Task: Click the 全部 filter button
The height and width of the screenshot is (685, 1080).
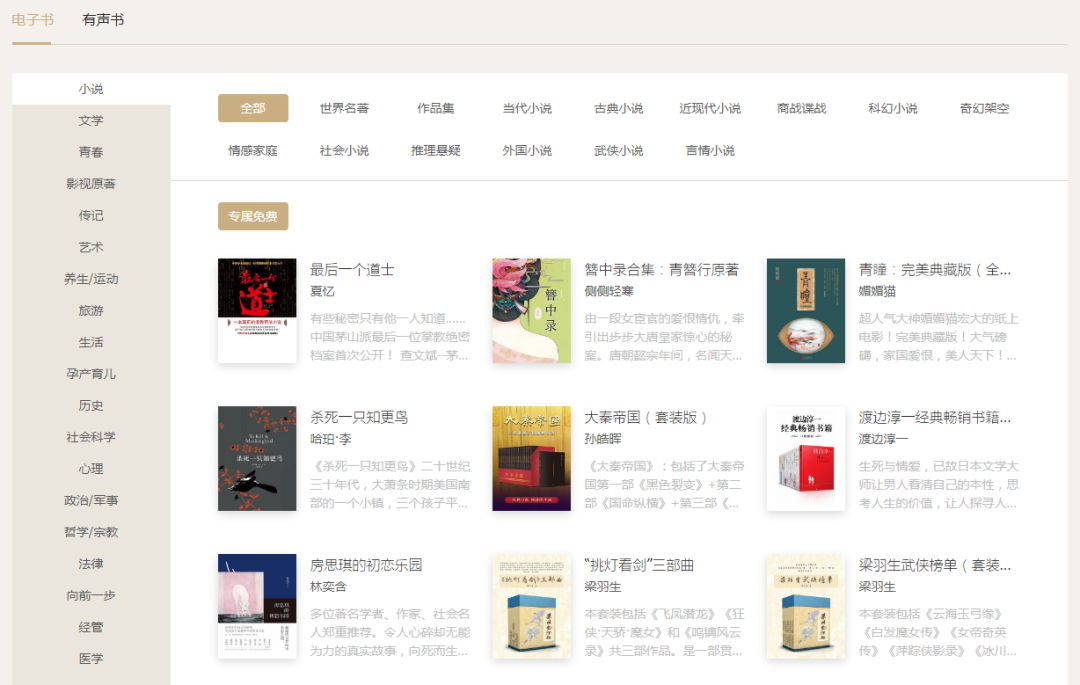Action: [254, 107]
